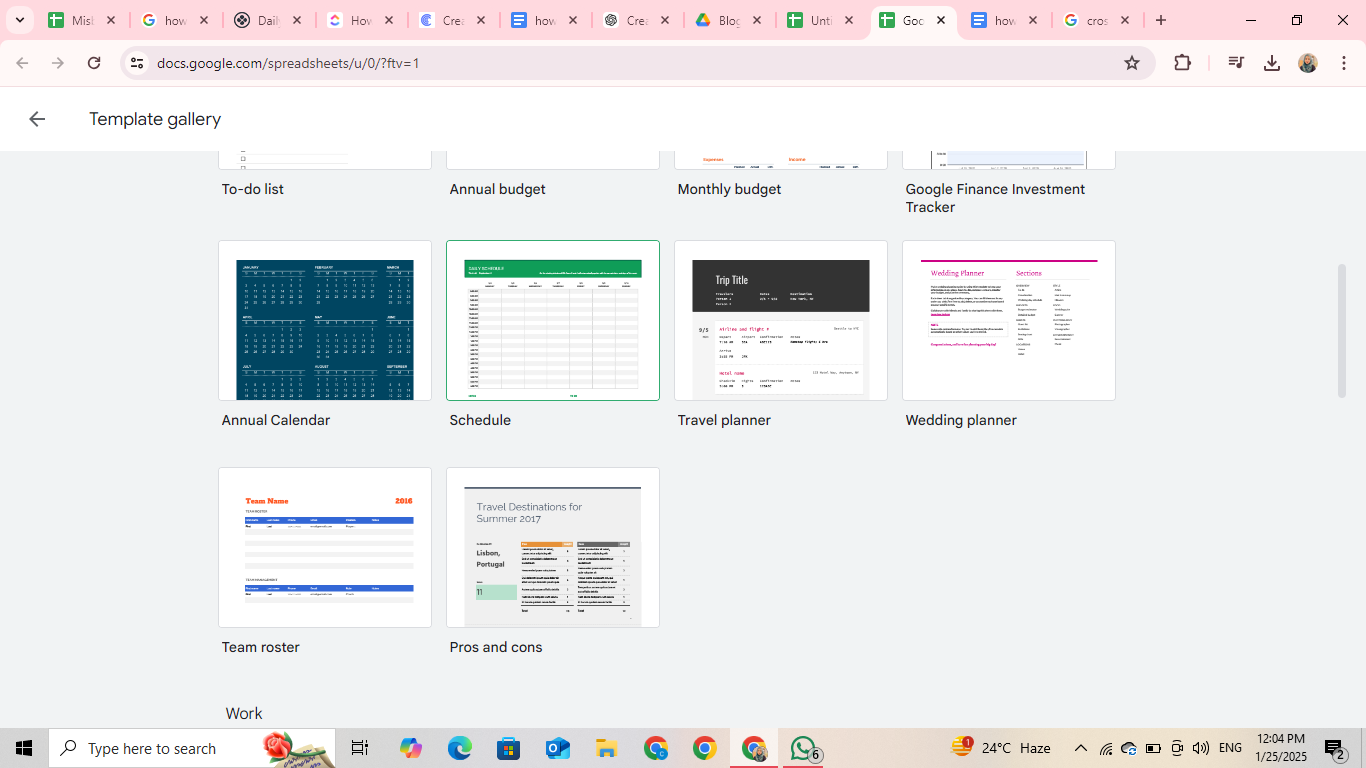
Task: View site information icon in address bar
Action: click(137, 63)
